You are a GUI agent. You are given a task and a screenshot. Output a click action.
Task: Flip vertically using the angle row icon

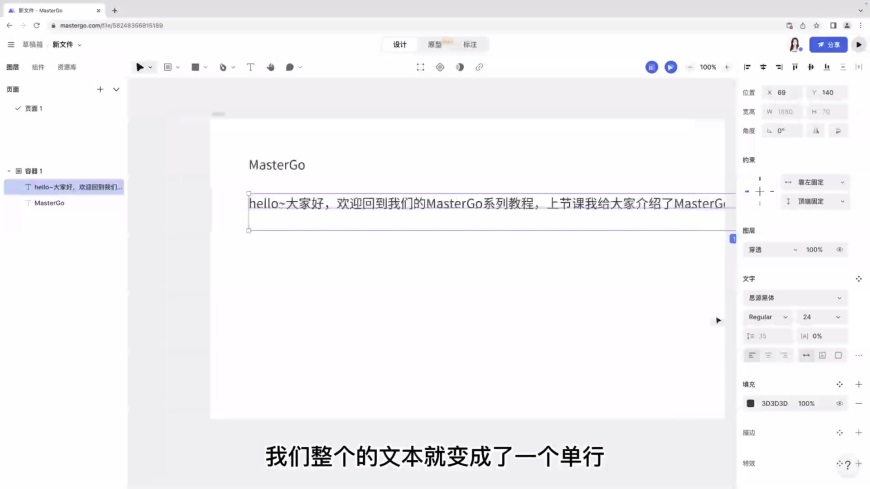[838, 131]
